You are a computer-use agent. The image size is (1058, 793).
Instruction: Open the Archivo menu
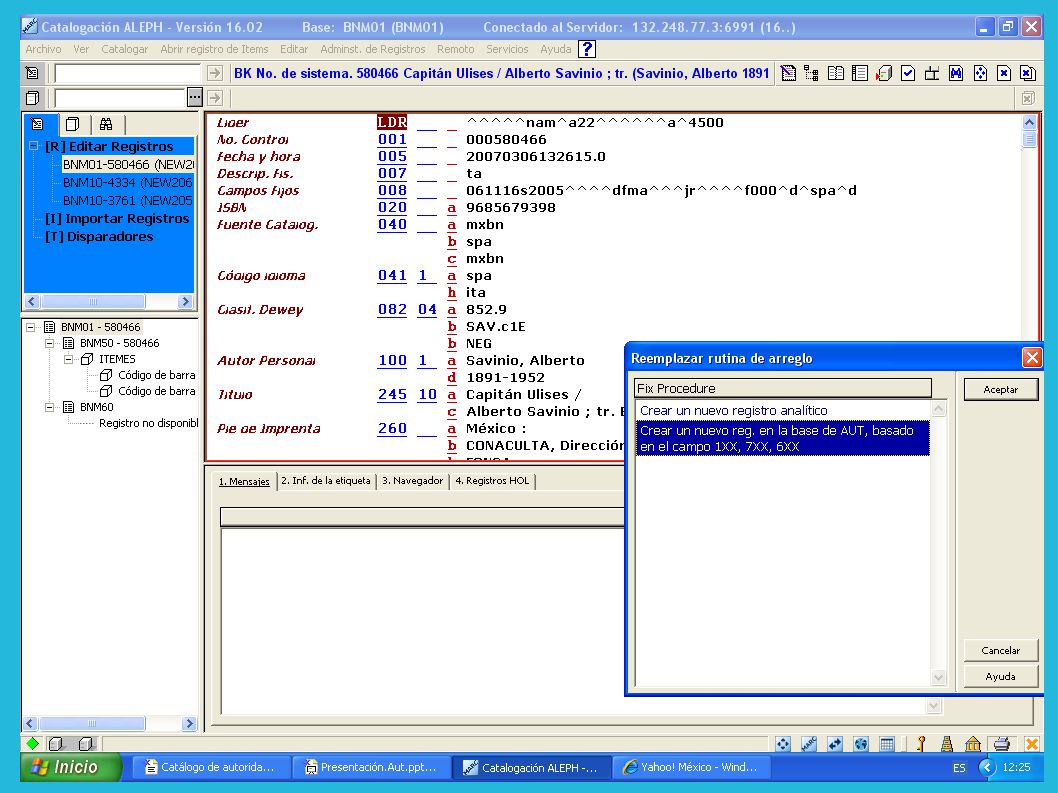[x=43, y=49]
